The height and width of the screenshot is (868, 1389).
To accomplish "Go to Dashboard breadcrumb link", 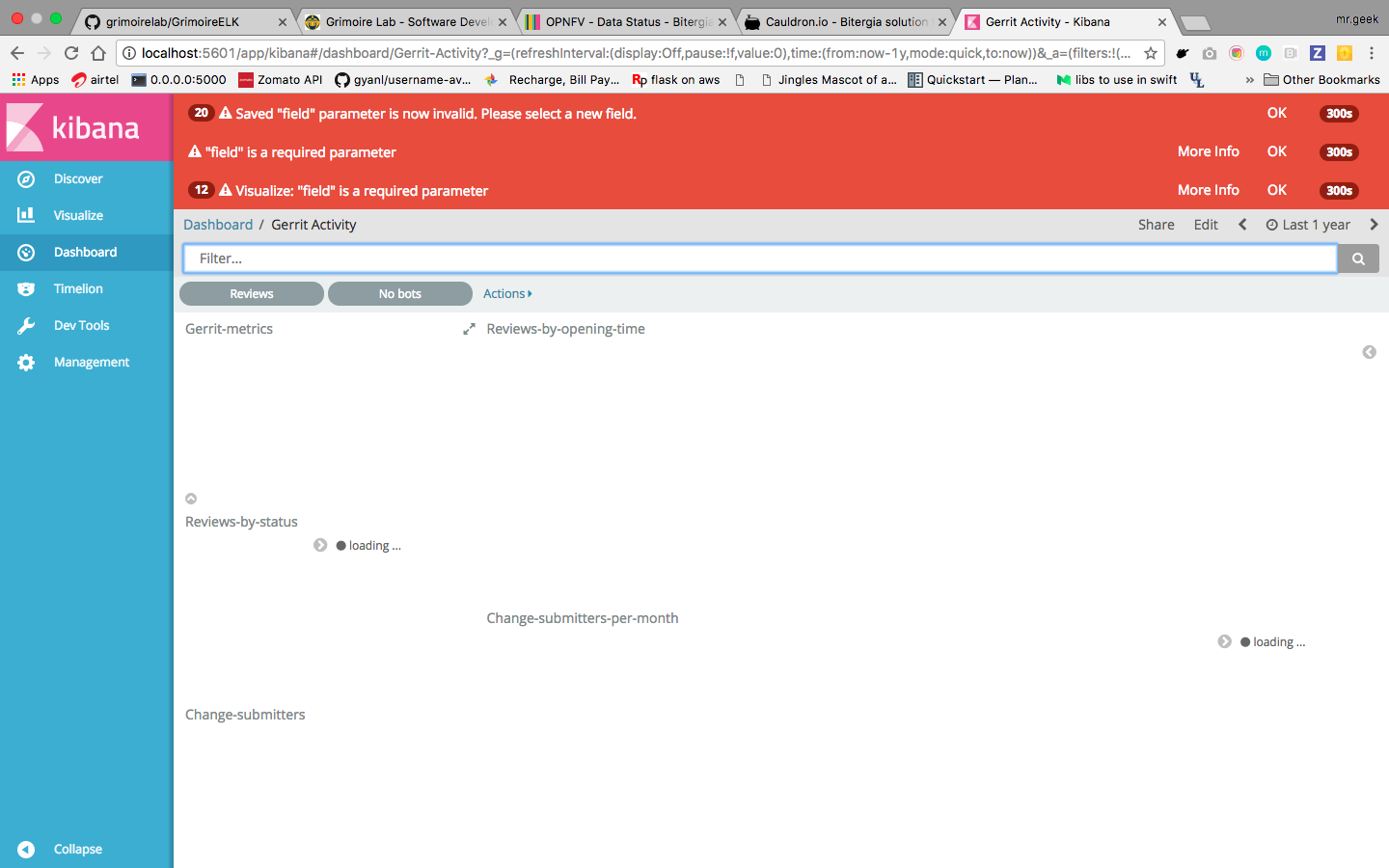I will point(218,225).
